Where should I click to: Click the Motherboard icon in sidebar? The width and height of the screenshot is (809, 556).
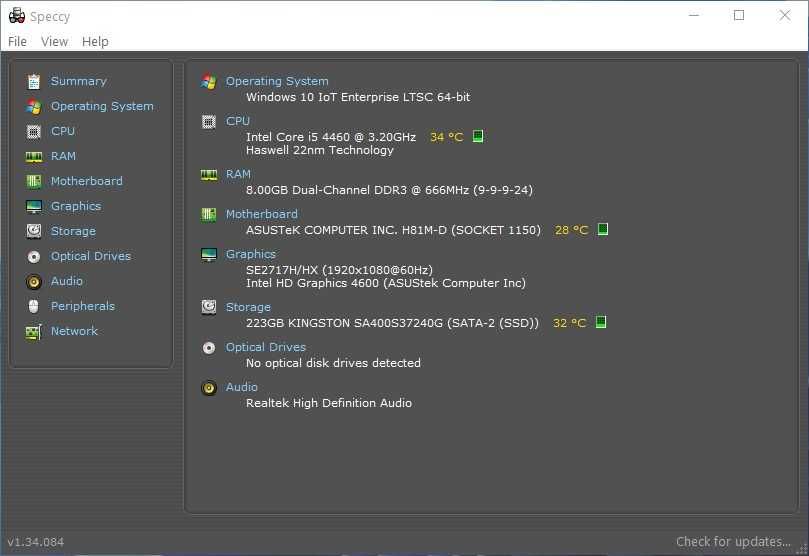(34, 181)
